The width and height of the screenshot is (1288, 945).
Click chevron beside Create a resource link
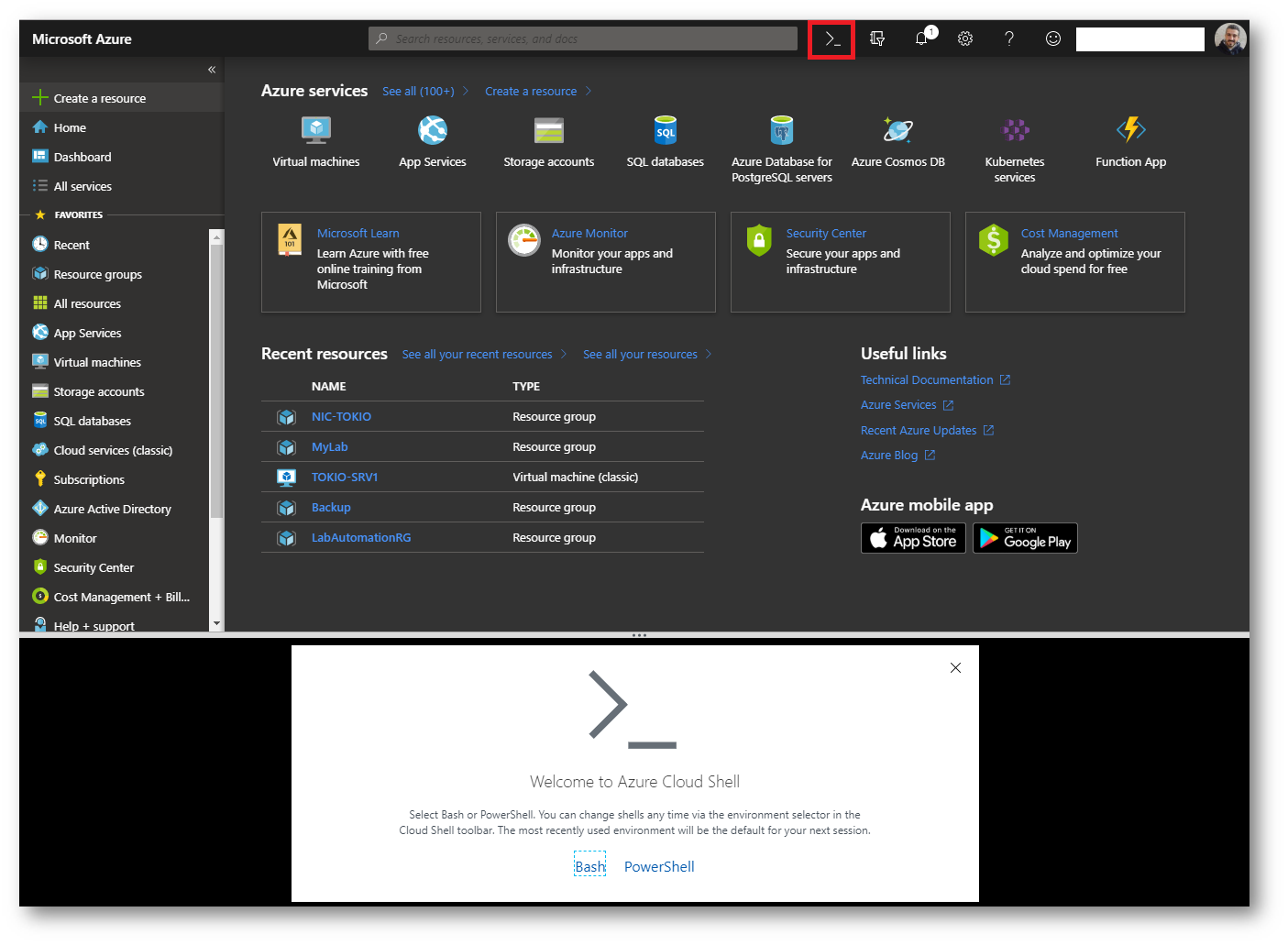click(589, 91)
